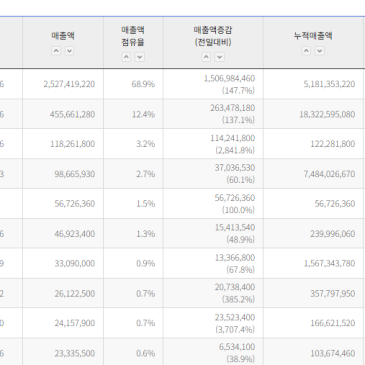The width and height of the screenshot is (365, 365).
Task: Click the 누적매출액 column header label
Action: 313,36
